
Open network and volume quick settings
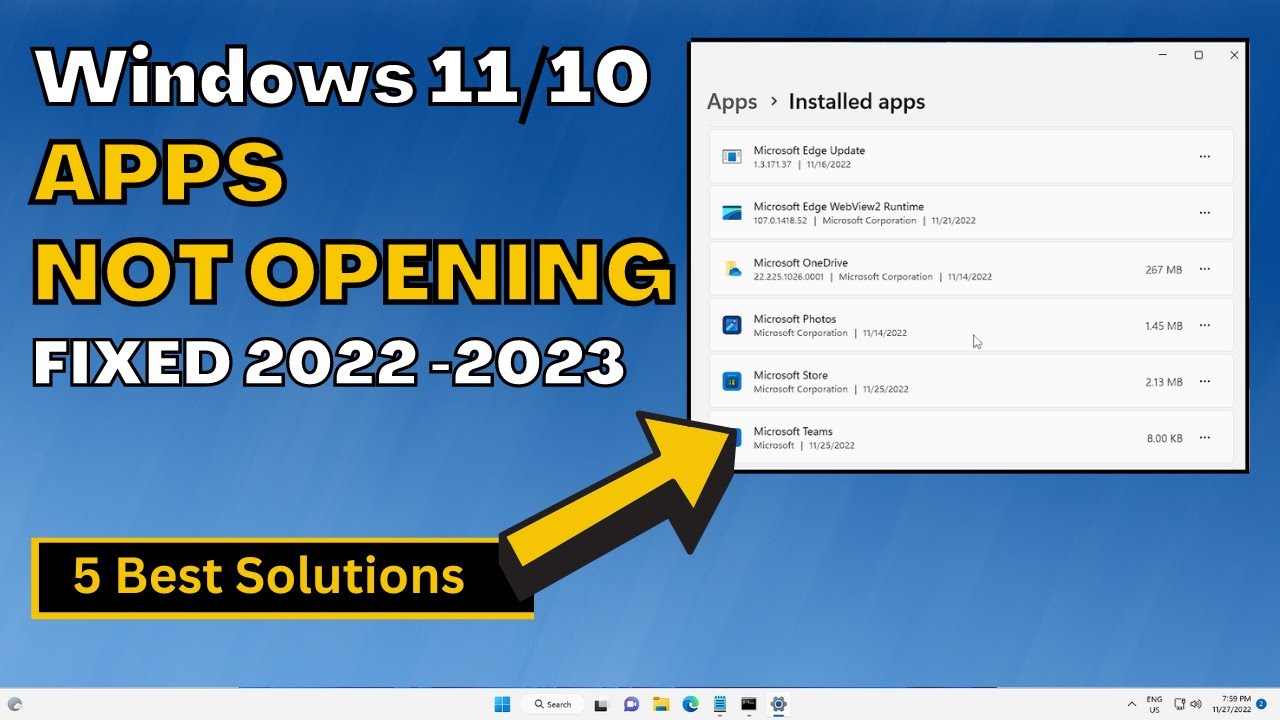(1187, 704)
